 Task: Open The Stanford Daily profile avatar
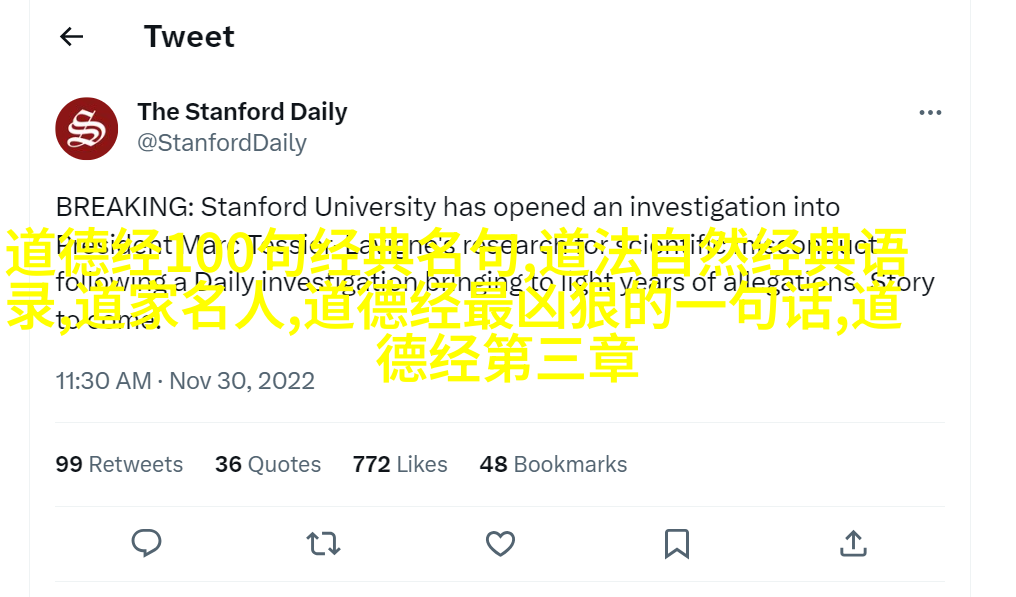87,128
